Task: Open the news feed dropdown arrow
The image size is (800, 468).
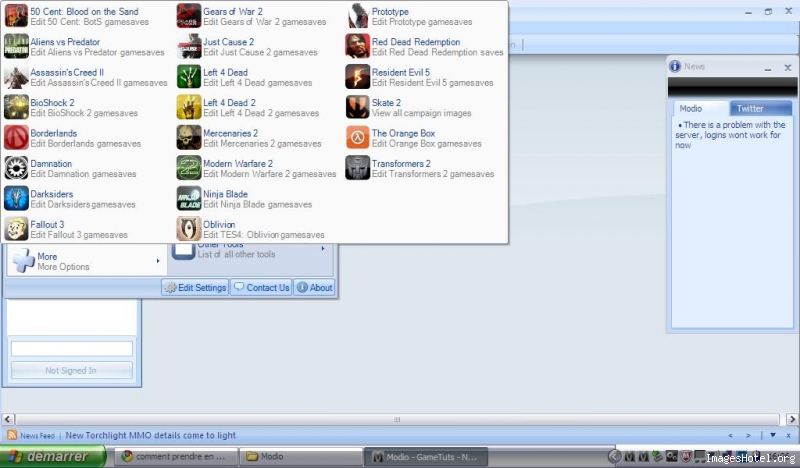Action: tap(773, 435)
